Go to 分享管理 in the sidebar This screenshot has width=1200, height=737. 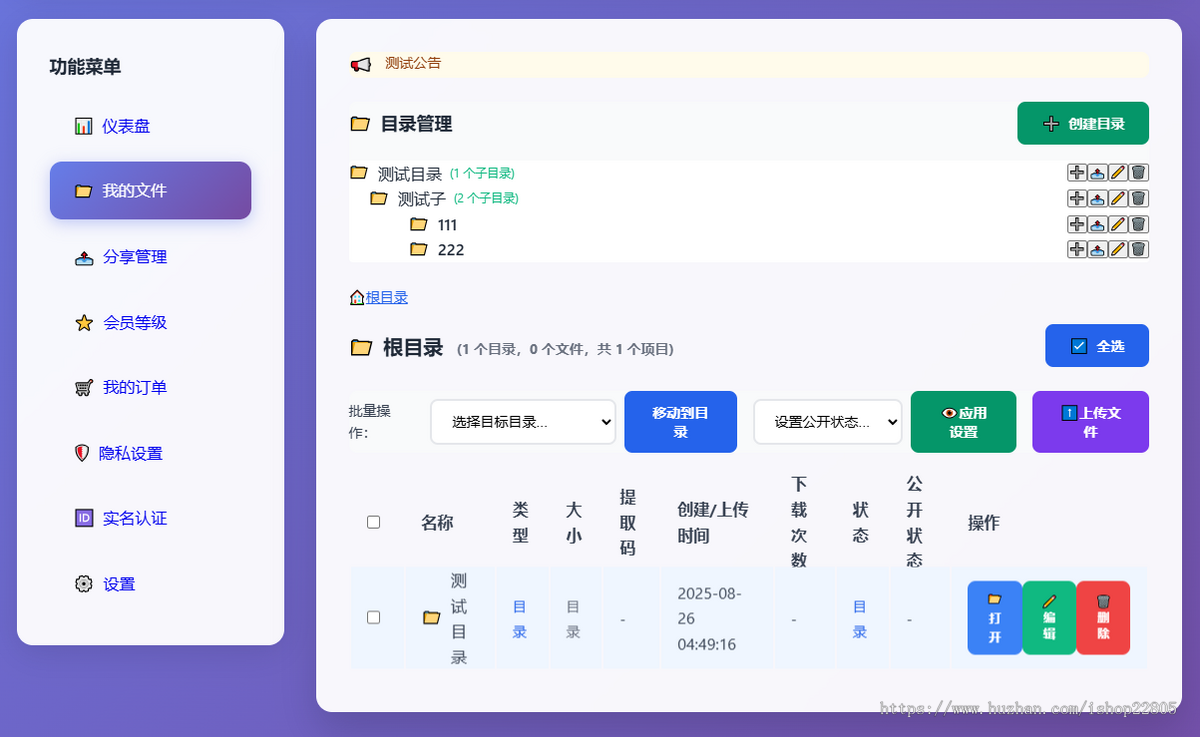pyautogui.click(x=150, y=257)
